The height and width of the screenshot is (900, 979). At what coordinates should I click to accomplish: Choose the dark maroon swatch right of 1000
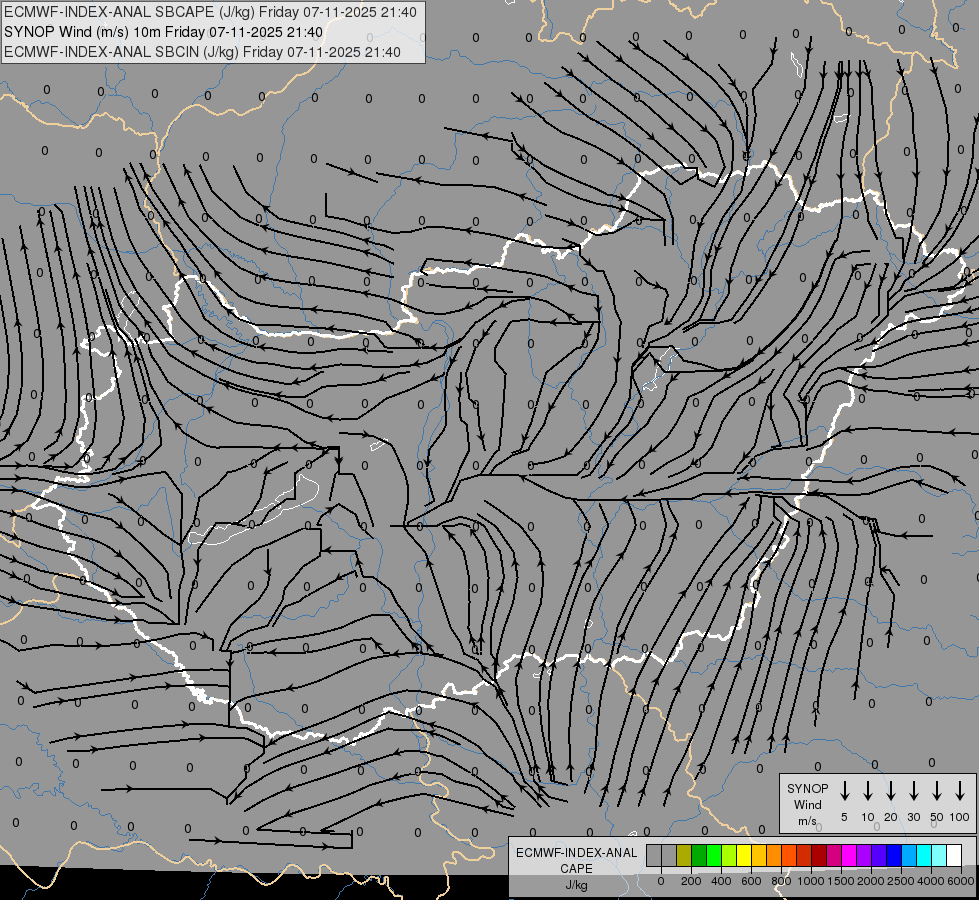(820, 855)
